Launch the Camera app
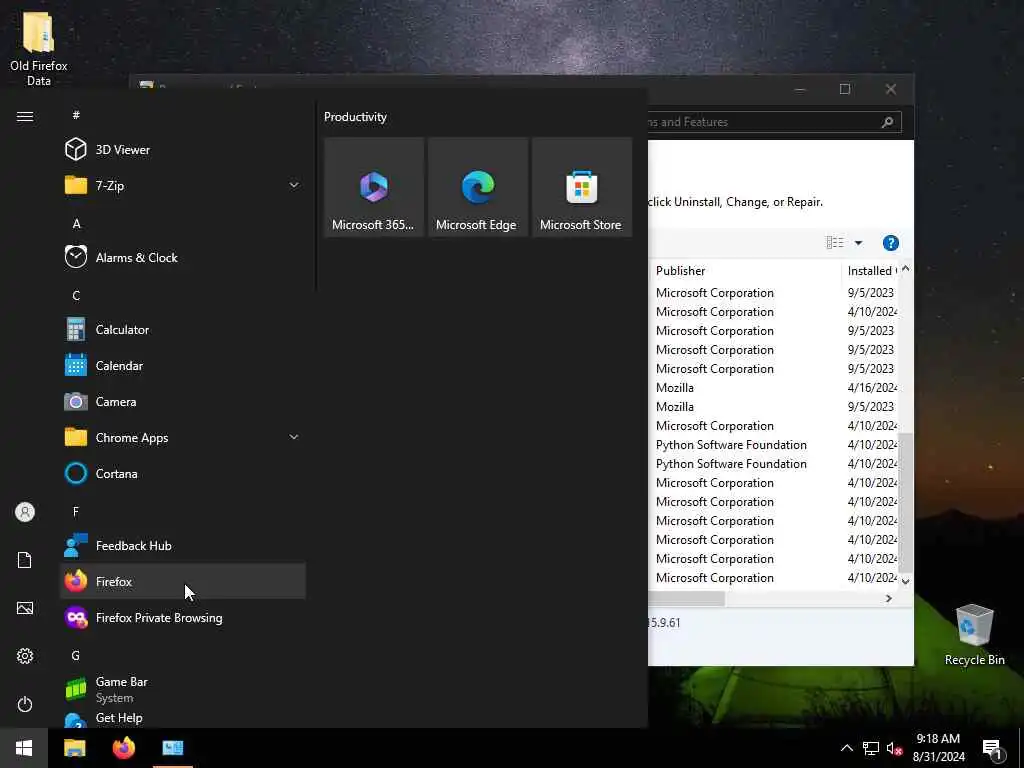The image size is (1024, 768). pyautogui.click(x=183, y=402)
